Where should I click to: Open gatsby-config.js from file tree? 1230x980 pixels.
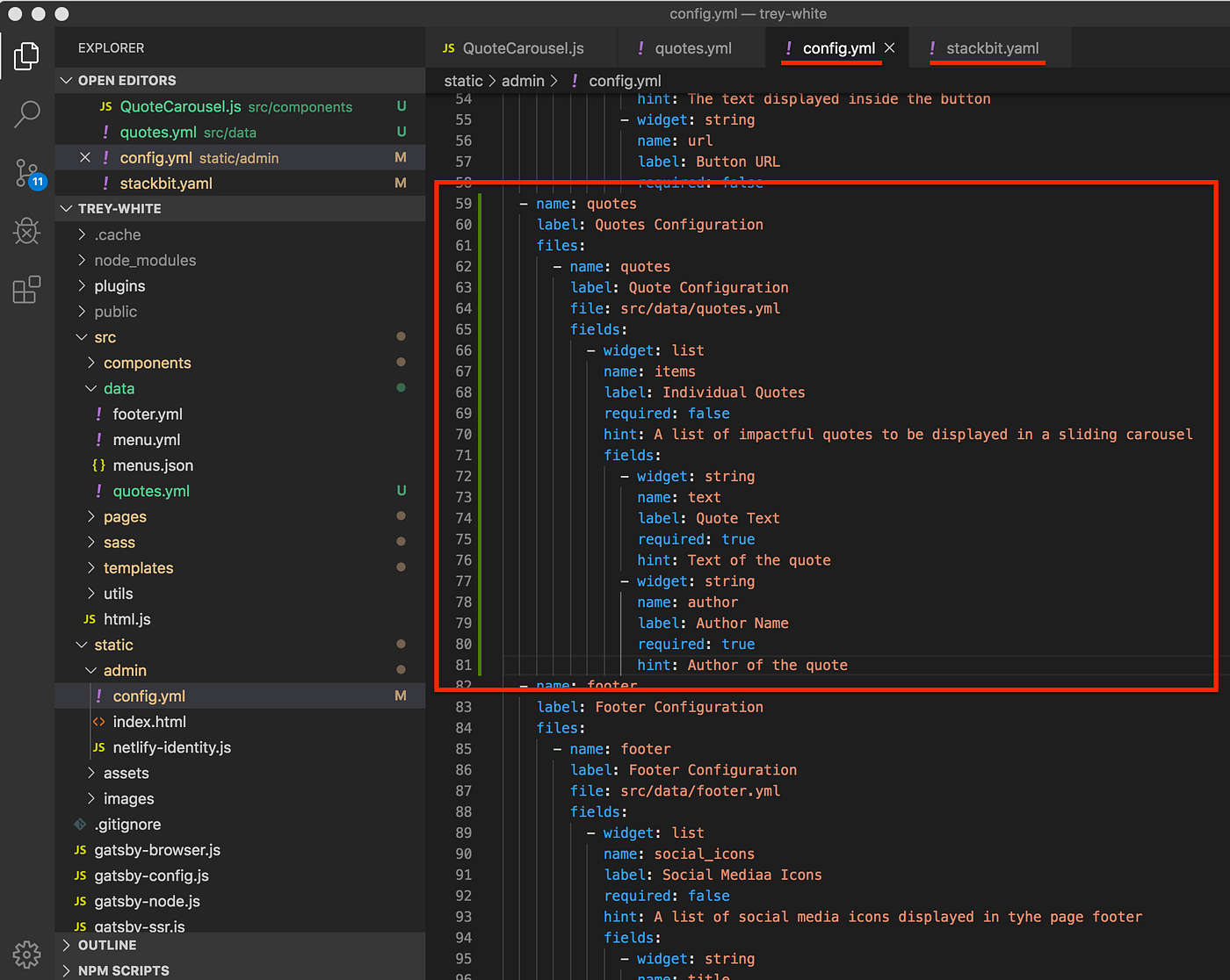(151, 876)
